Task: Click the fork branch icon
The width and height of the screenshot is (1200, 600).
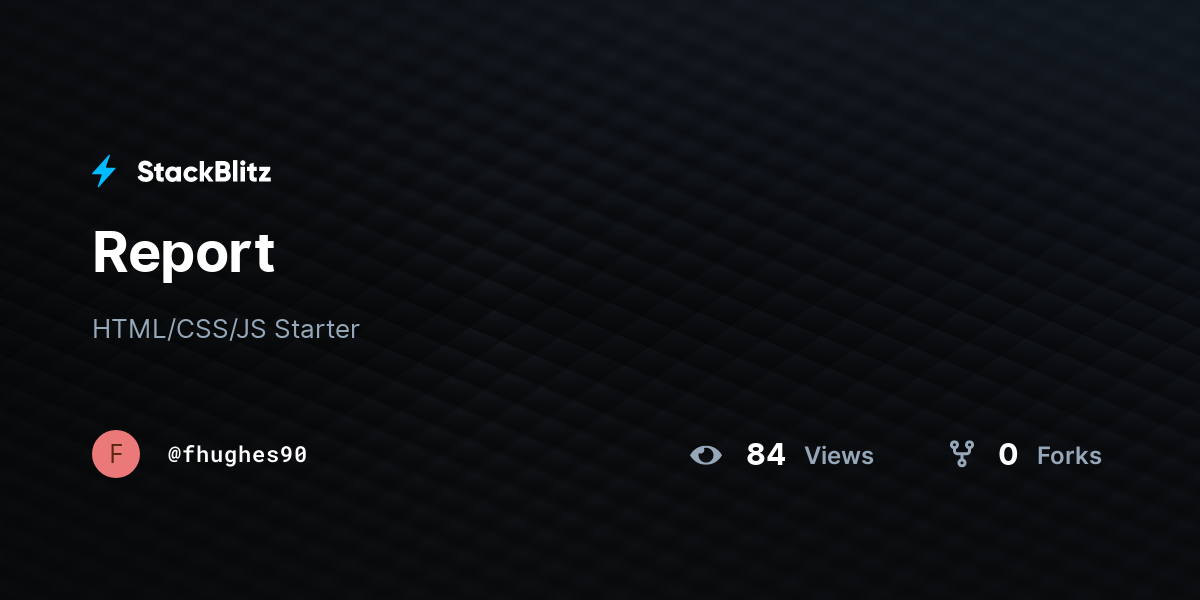Action: (x=962, y=455)
